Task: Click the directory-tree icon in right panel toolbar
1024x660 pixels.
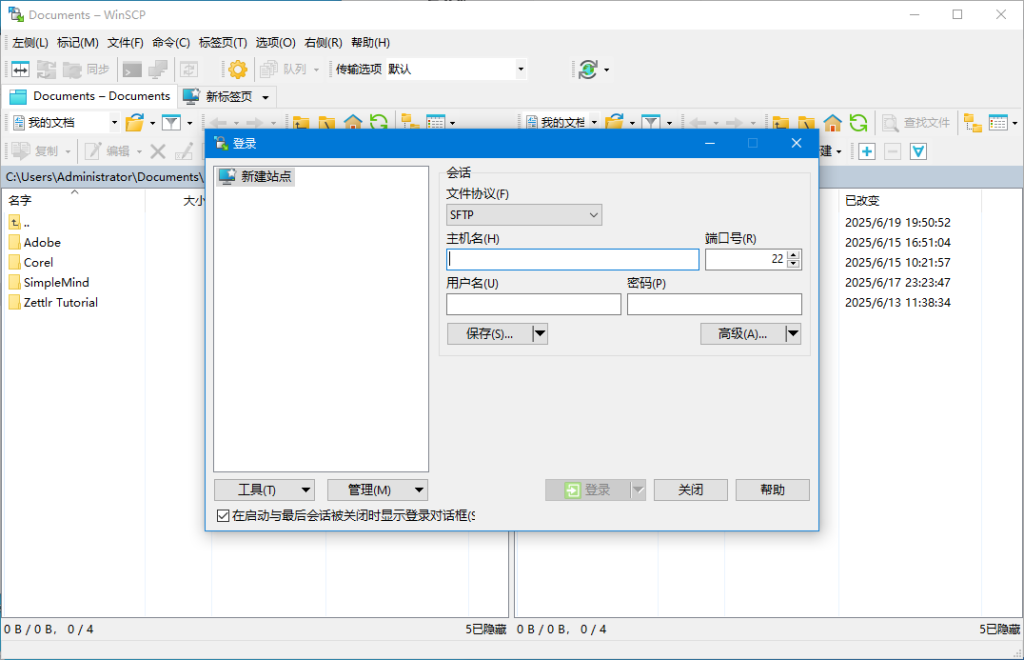Action: [973, 123]
